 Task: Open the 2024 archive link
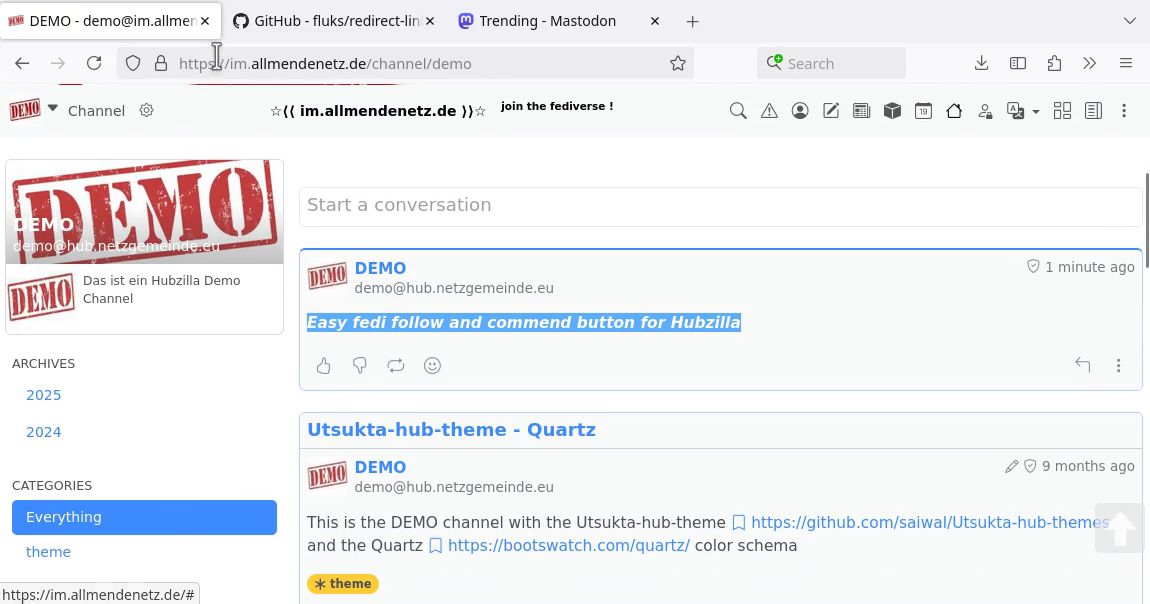44,432
